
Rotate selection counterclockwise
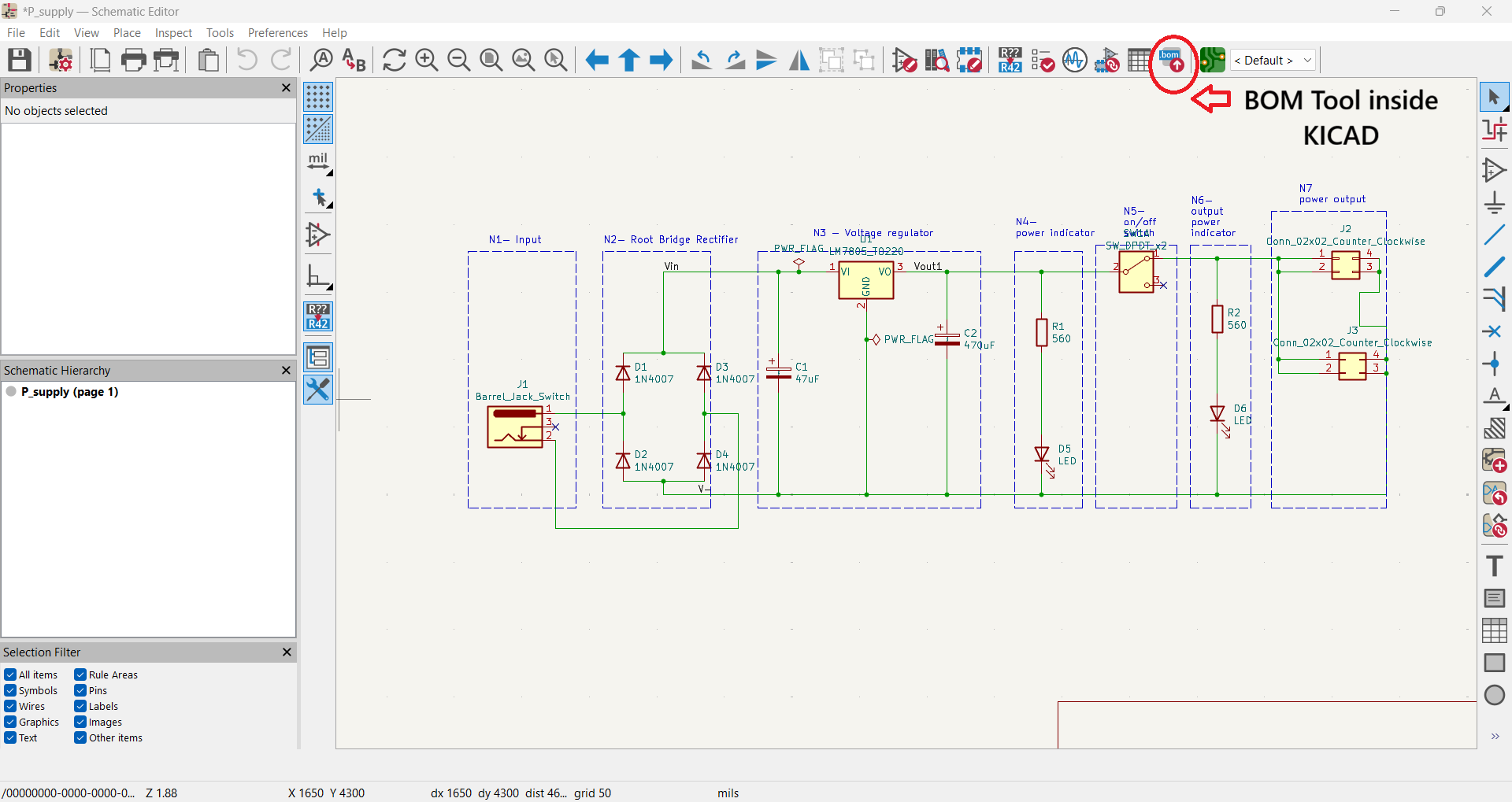coord(702,60)
